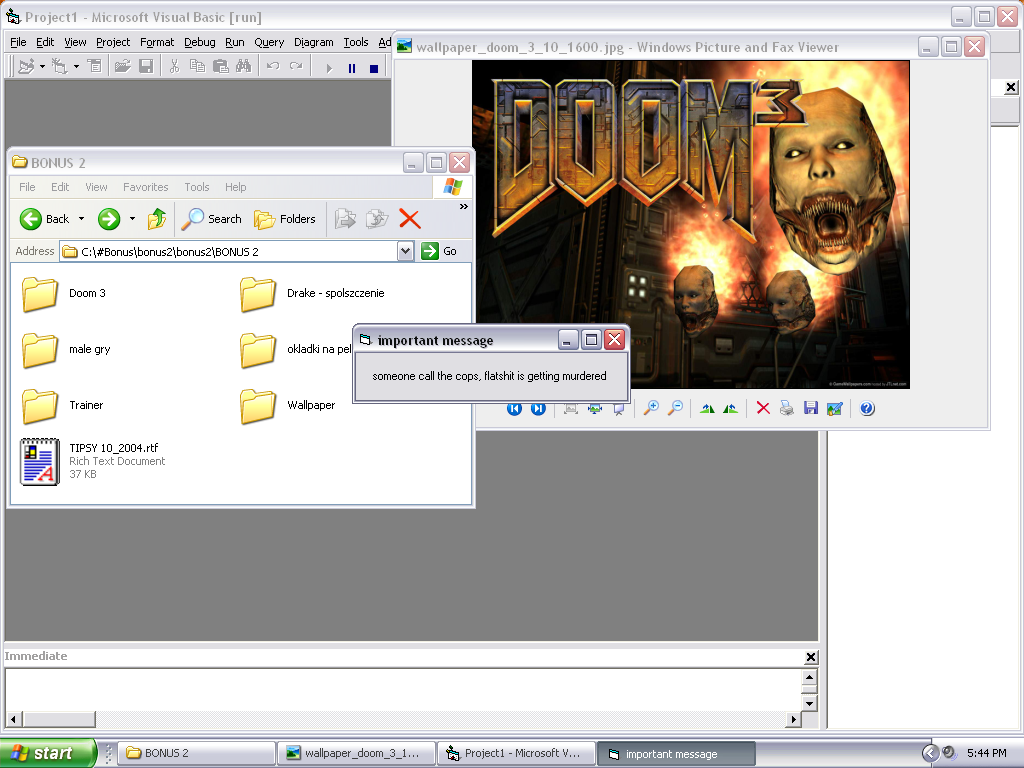Viewport: 1024px width, 768px height.
Task: Open the File menu in Visual Basic
Action: tap(18, 42)
